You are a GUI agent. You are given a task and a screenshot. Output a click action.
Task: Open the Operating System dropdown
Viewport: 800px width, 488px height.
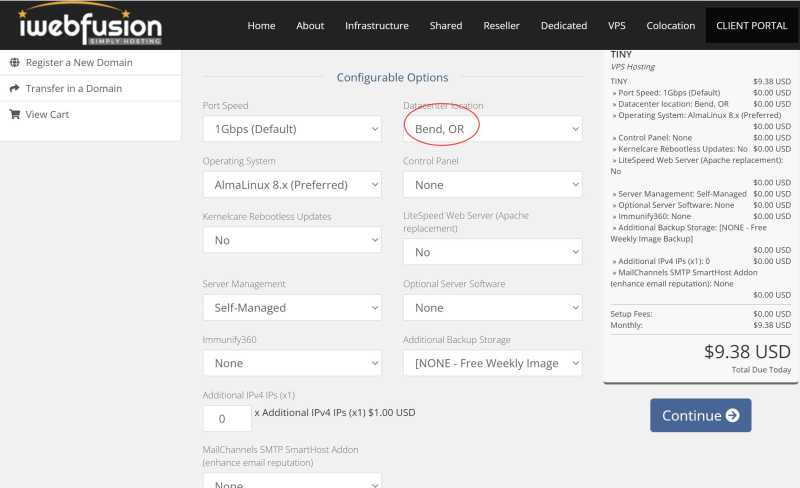point(292,185)
